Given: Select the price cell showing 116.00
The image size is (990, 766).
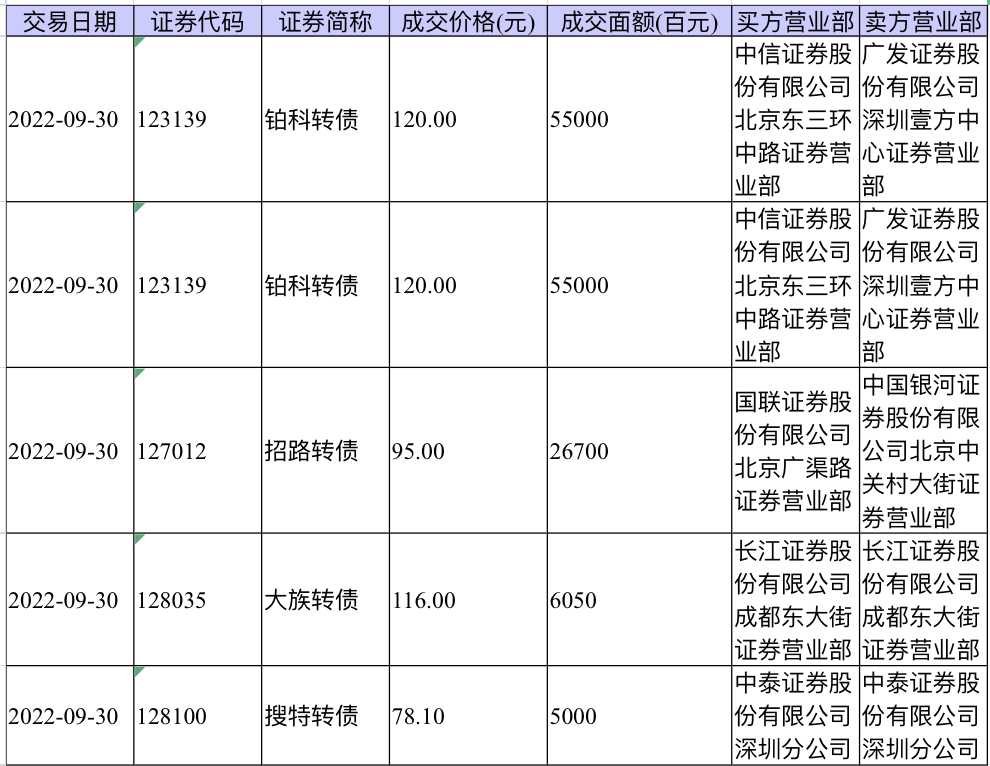Looking at the screenshot, I should click(468, 599).
